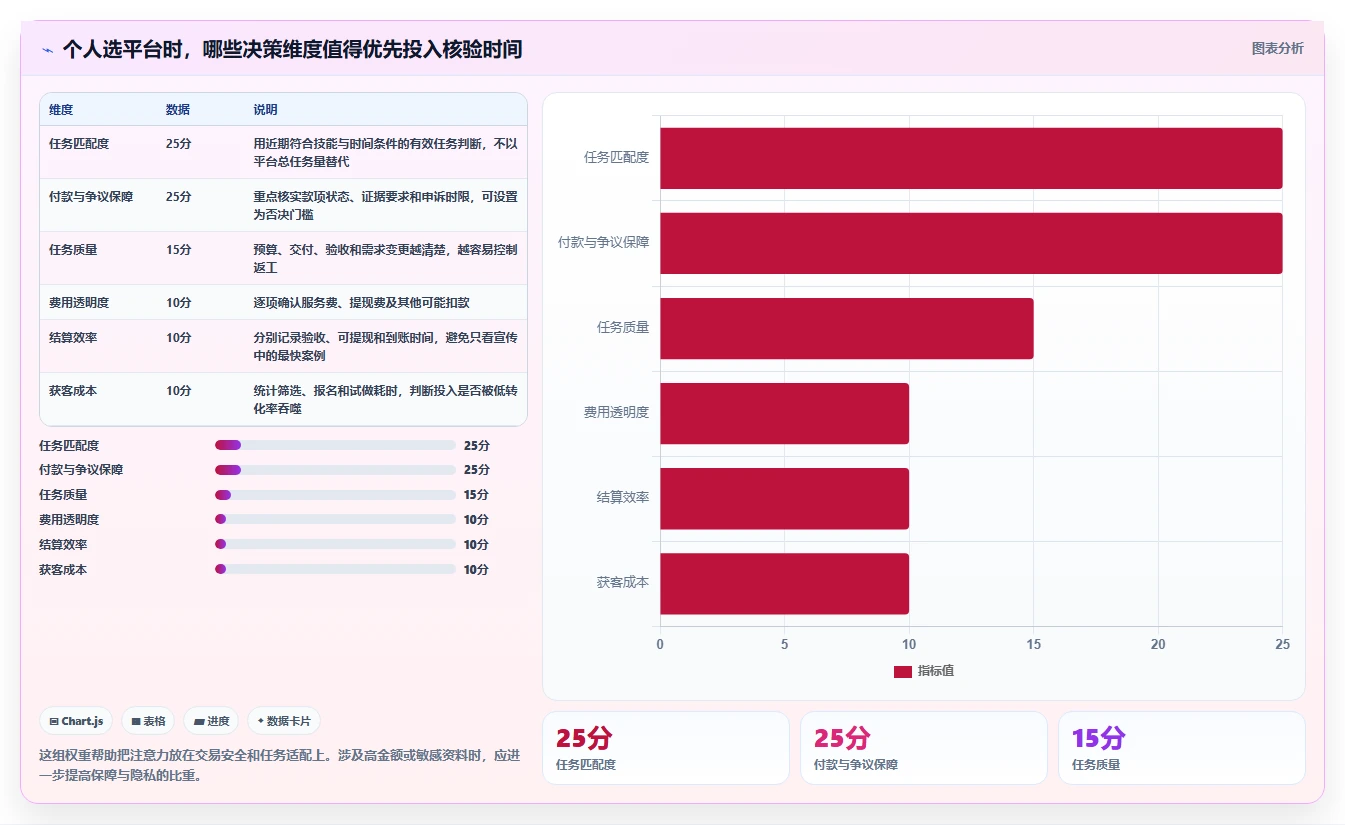Select 付款与争议保障 cell in the table
This screenshot has width=1345, height=825.
point(91,196)
